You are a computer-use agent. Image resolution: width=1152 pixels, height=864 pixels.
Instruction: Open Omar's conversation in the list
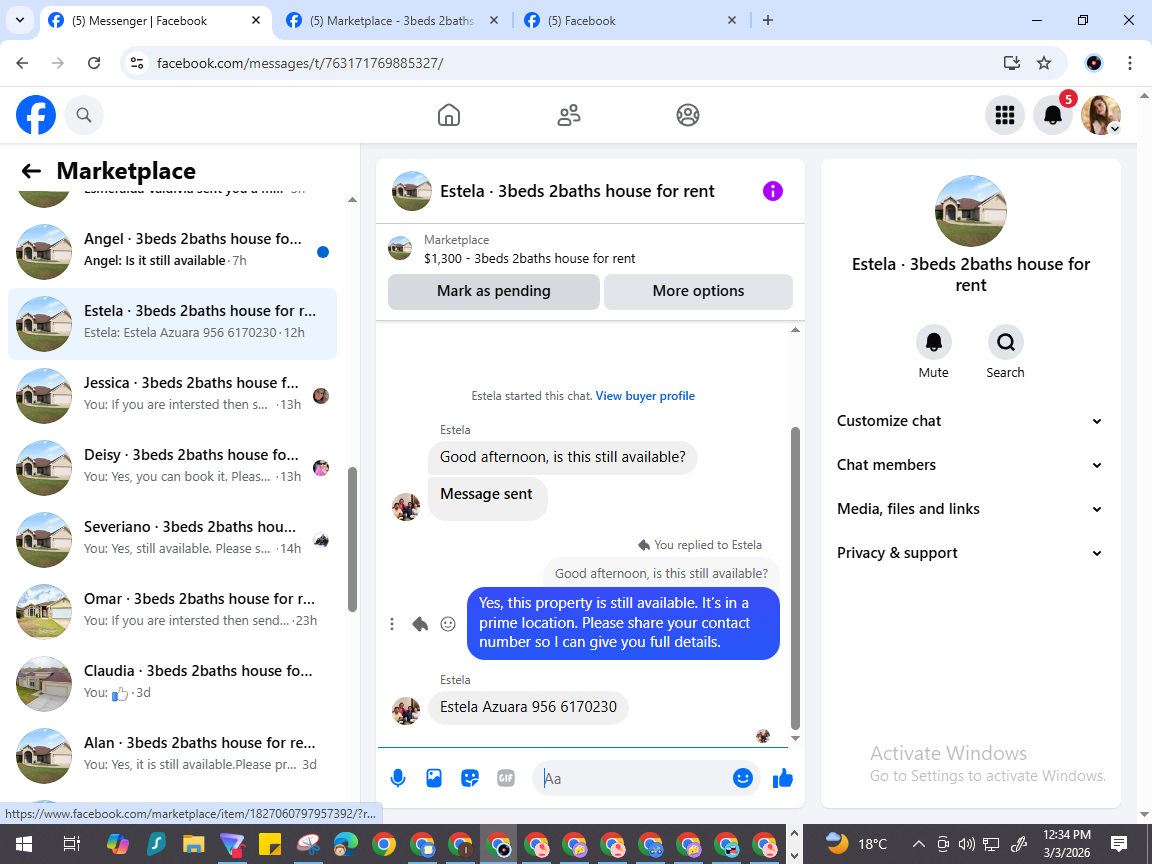pyautogui.click(x=172, y=612)
